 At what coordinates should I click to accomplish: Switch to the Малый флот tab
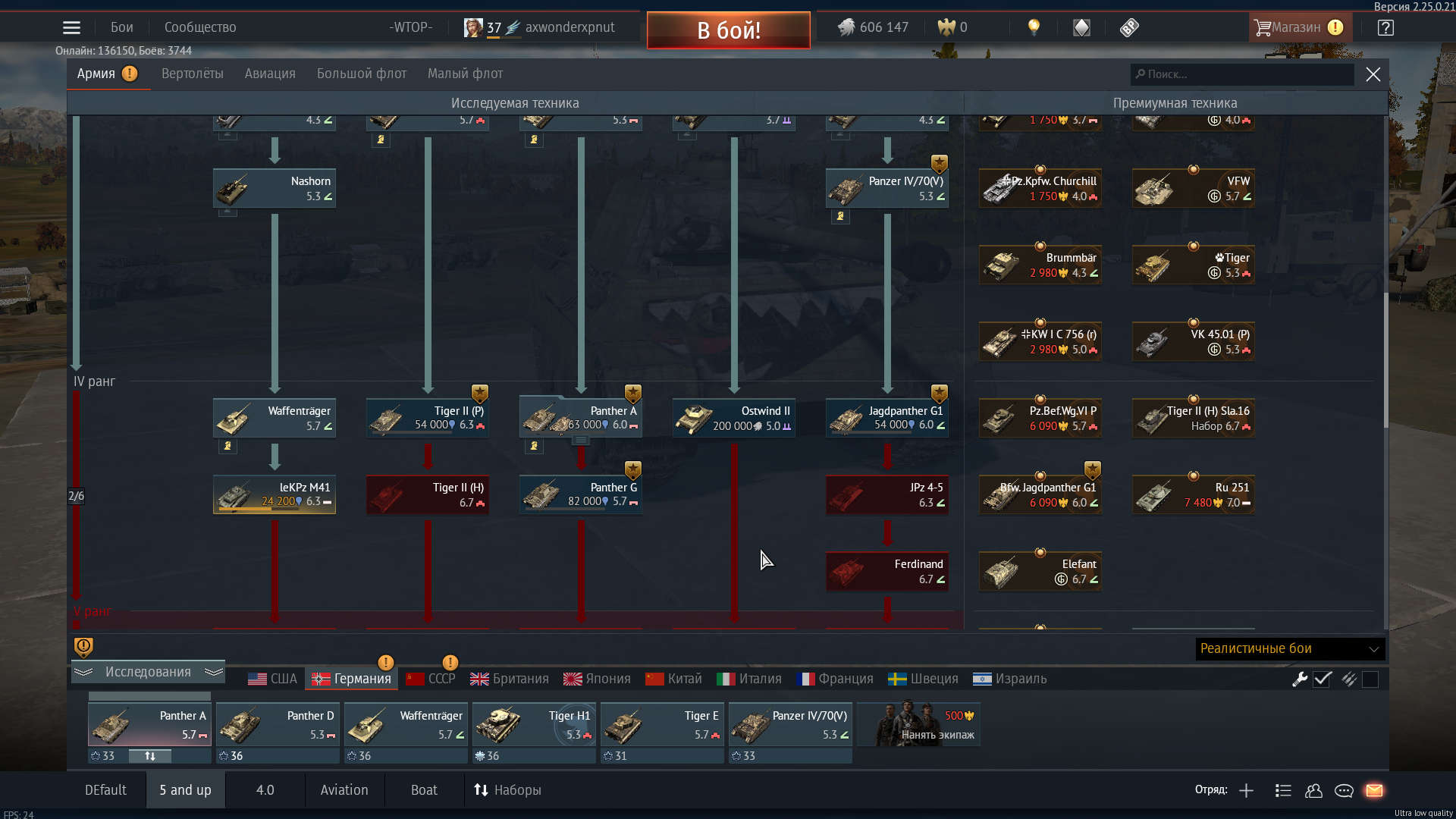tap(465, 74)
